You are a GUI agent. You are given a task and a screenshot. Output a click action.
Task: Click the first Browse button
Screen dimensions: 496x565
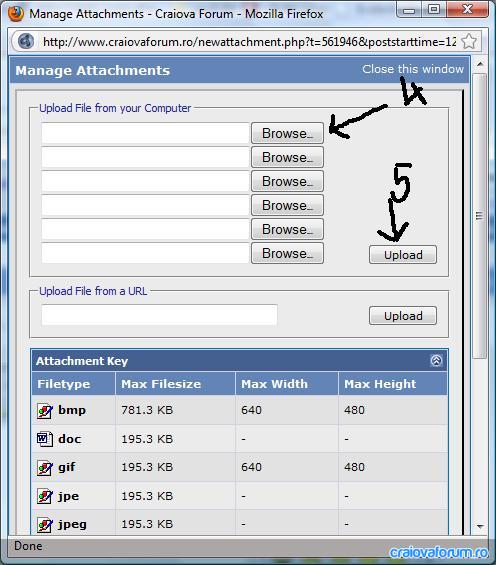(x=287, y=133)
